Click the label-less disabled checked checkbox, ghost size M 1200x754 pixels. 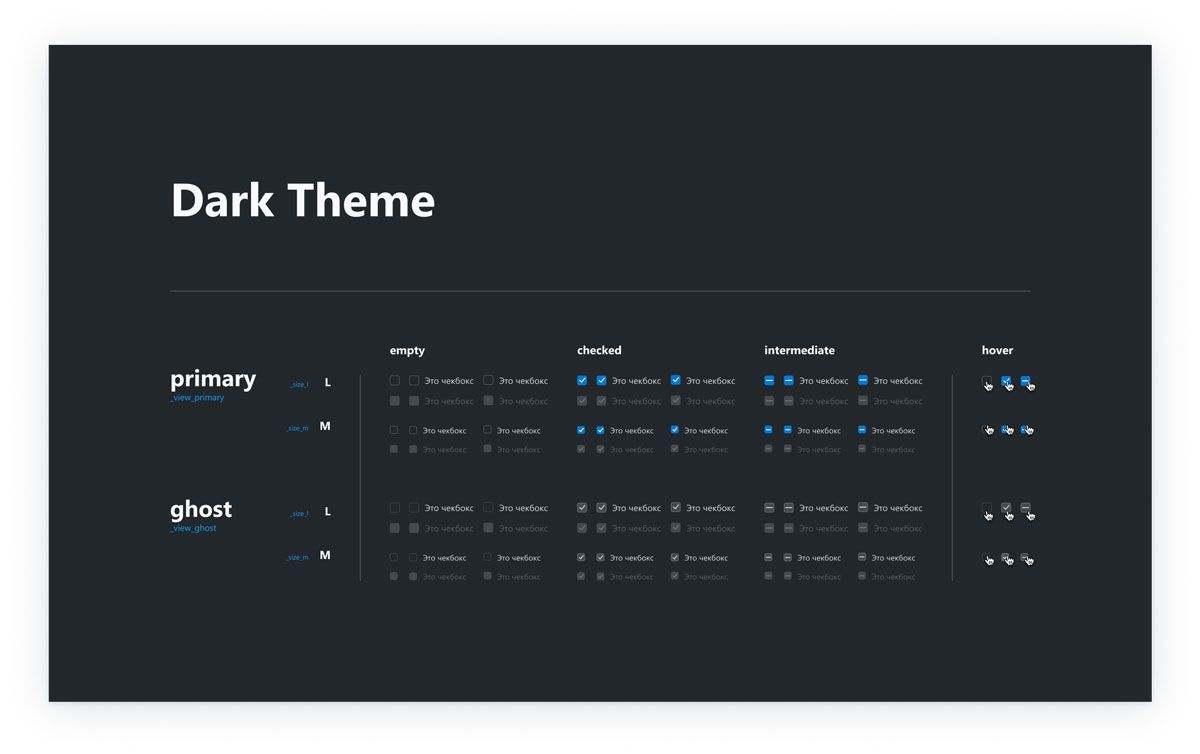581,576
